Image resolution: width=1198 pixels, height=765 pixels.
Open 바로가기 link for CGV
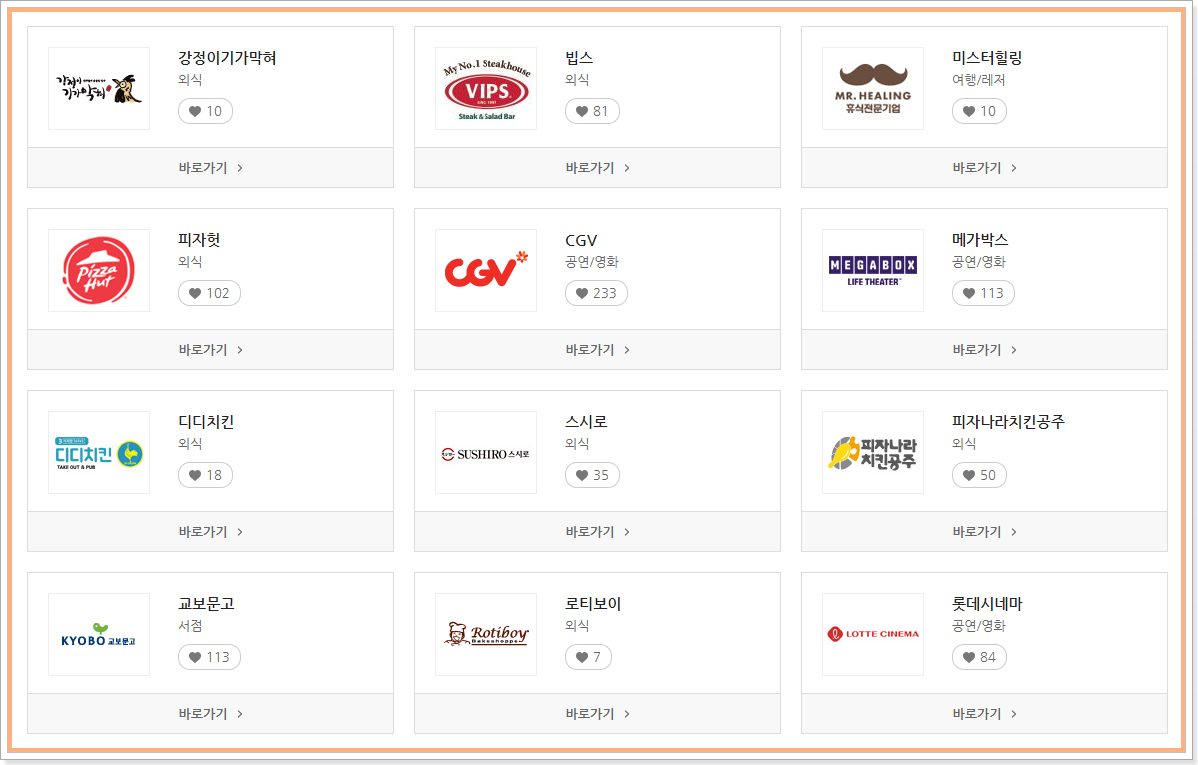(597, 349)
